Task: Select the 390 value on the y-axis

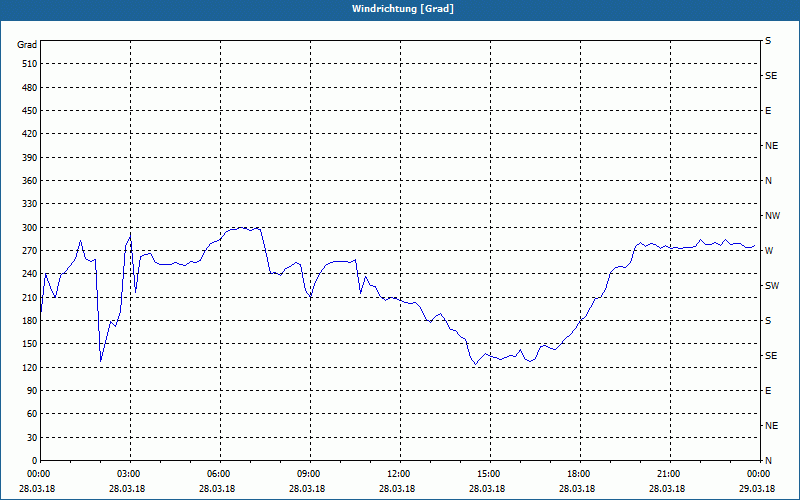Action: 30,158
